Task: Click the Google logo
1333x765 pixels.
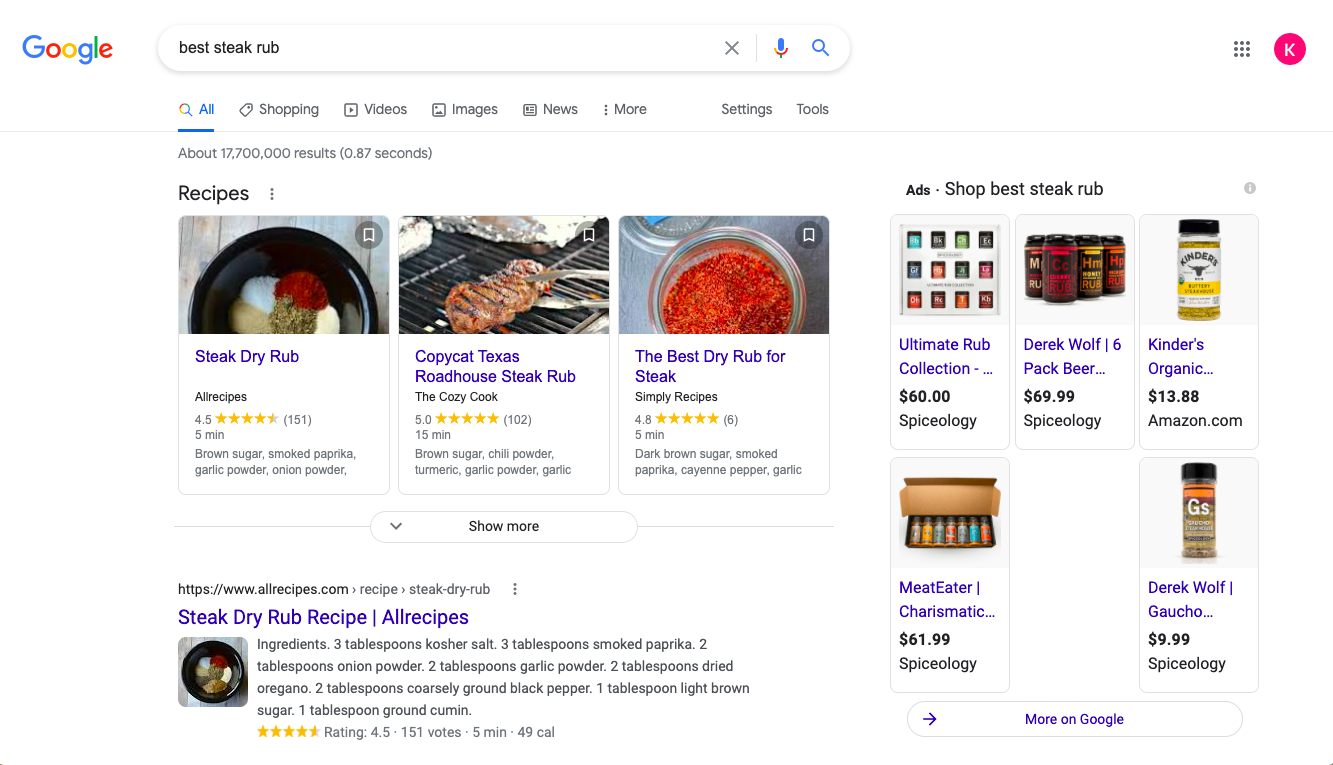Action: (67, 48)
